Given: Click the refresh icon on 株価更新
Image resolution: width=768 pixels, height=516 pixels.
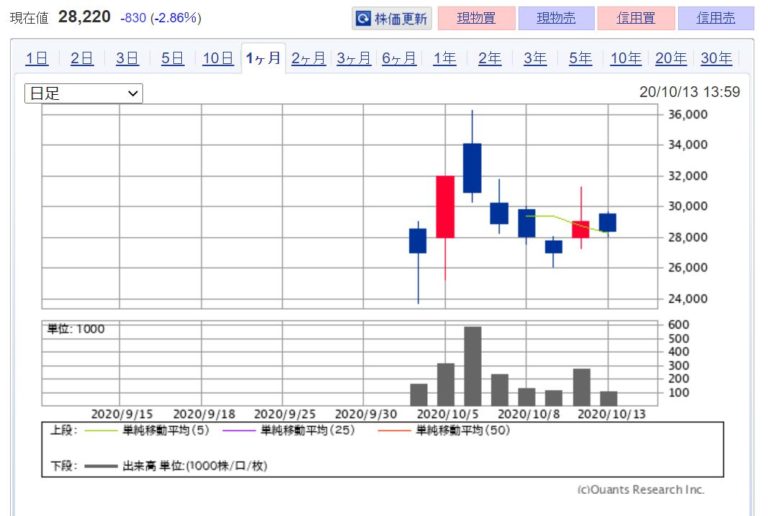Looking at the screenshot, I should (363, 19).
